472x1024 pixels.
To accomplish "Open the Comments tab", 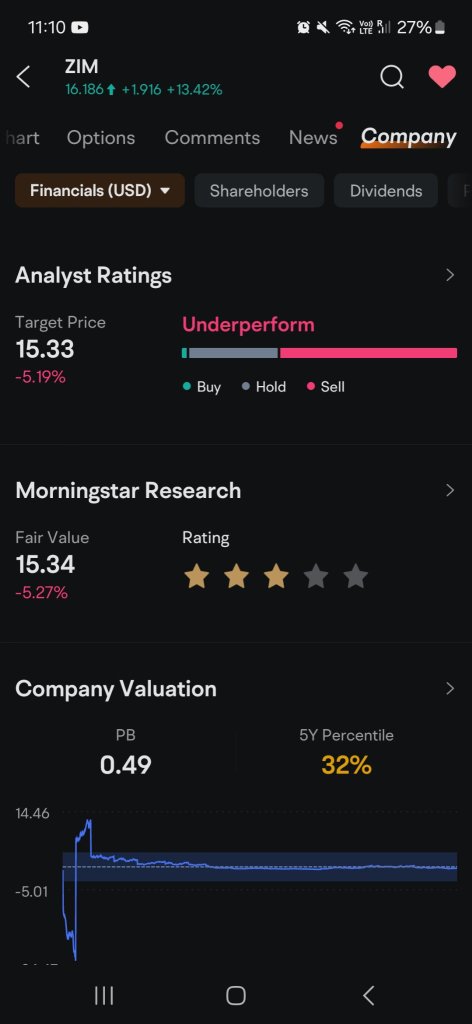I will click(x=212, y=138).
